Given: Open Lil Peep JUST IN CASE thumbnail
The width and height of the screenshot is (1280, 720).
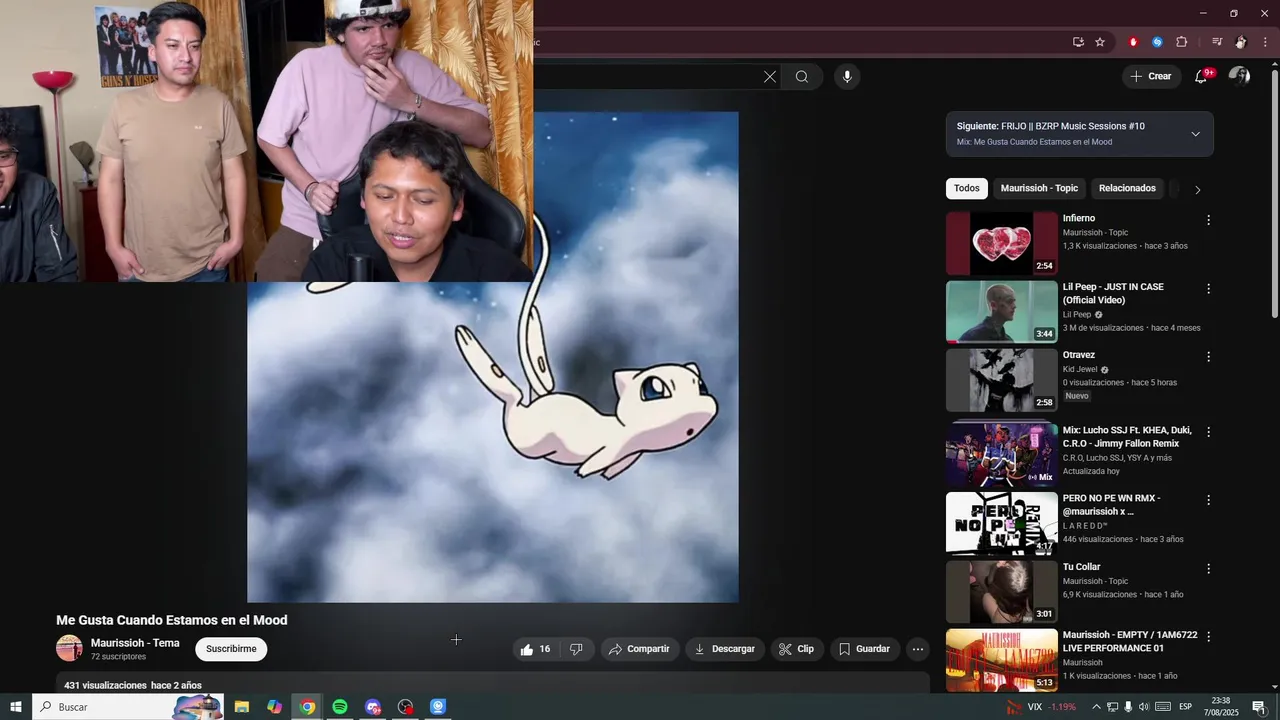Looking at the screenshot, I should (1001, 312).
